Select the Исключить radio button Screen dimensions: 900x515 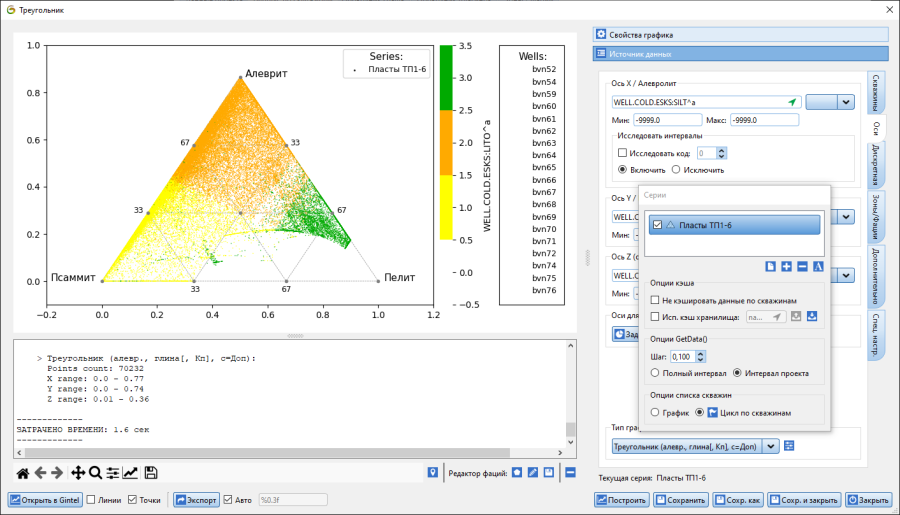click(676, 169)
